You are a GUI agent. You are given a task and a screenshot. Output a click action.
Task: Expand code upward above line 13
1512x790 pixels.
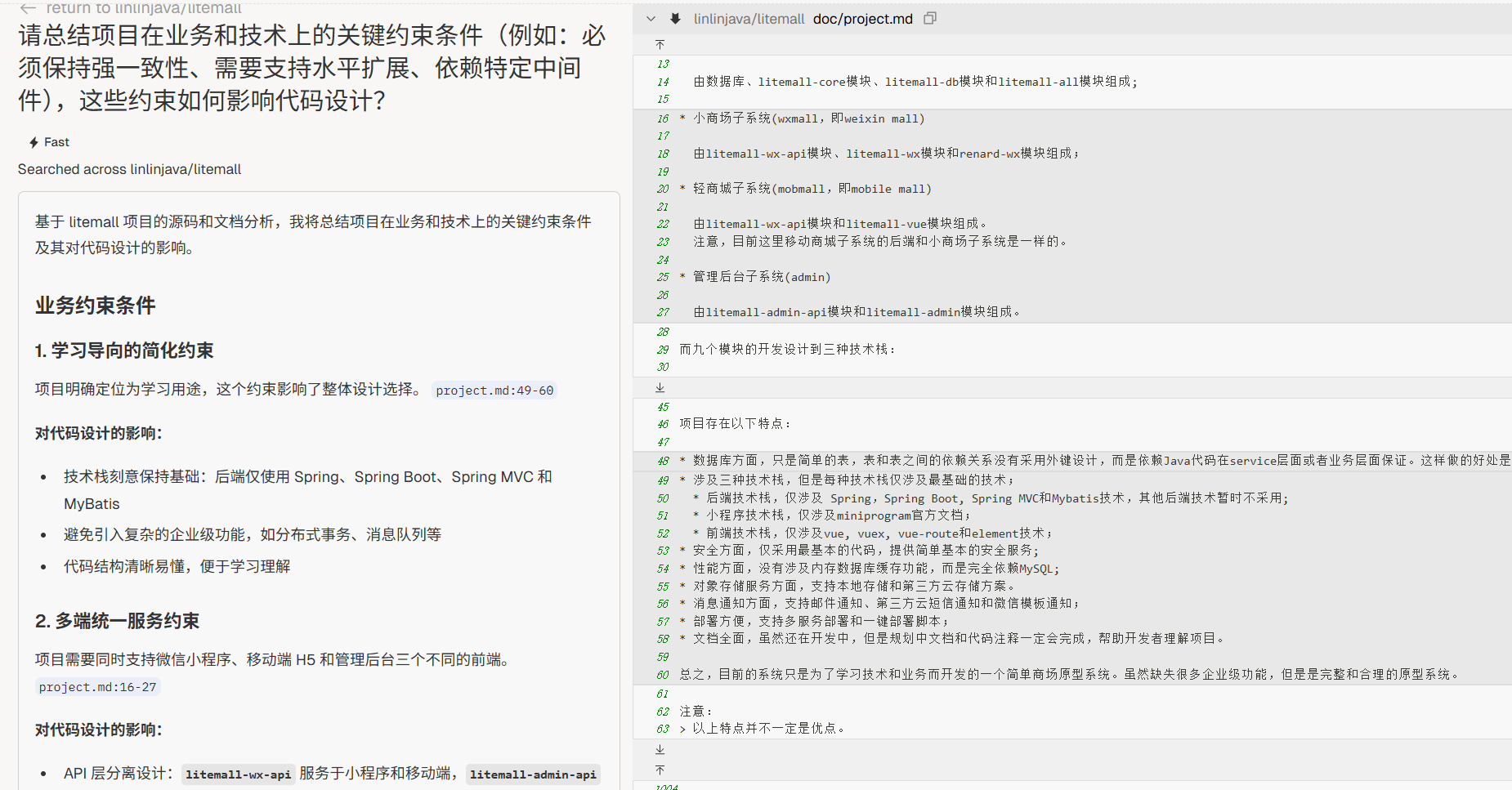click(x=660, y=44)
